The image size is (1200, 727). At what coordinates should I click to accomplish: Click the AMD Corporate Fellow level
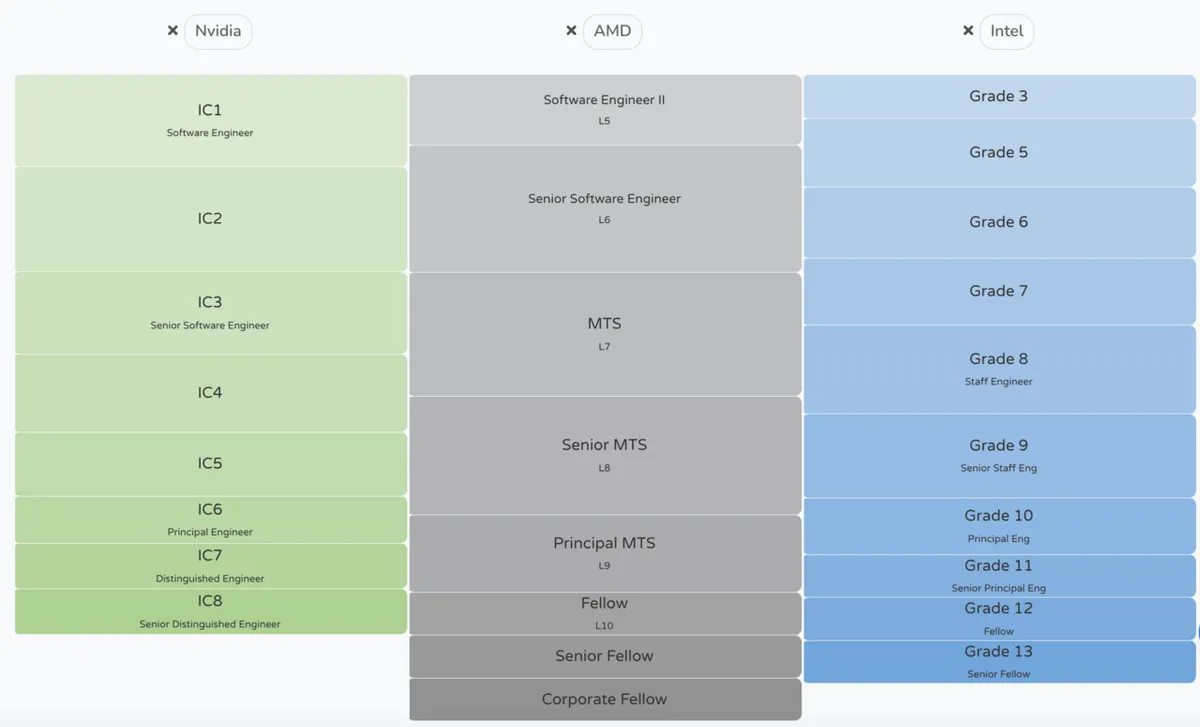604,699
